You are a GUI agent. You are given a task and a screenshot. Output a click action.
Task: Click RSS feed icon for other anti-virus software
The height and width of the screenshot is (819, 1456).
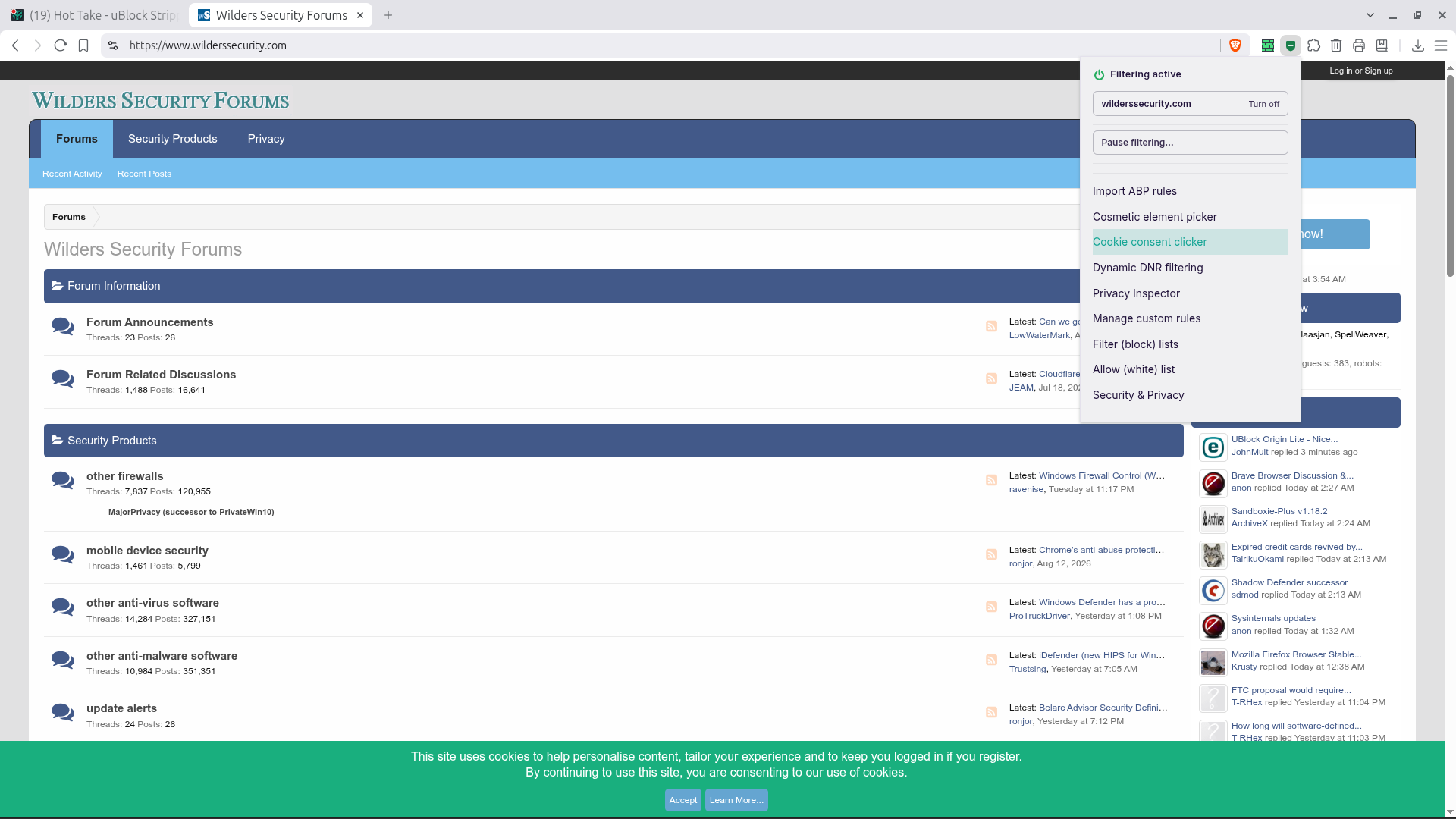click(x=991, y=607)
